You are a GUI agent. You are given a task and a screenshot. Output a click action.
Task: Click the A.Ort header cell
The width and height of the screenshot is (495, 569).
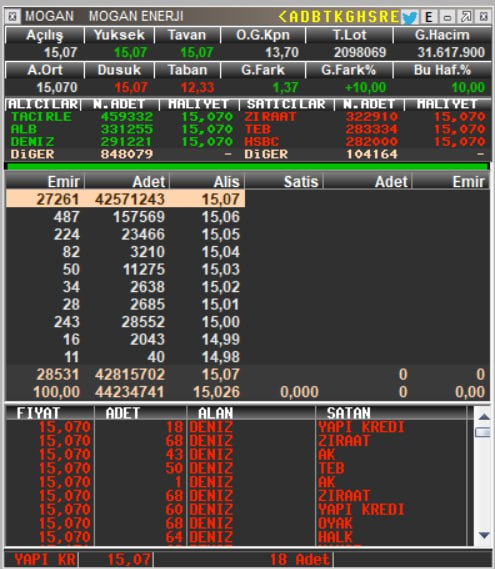(x=45, y=70)
